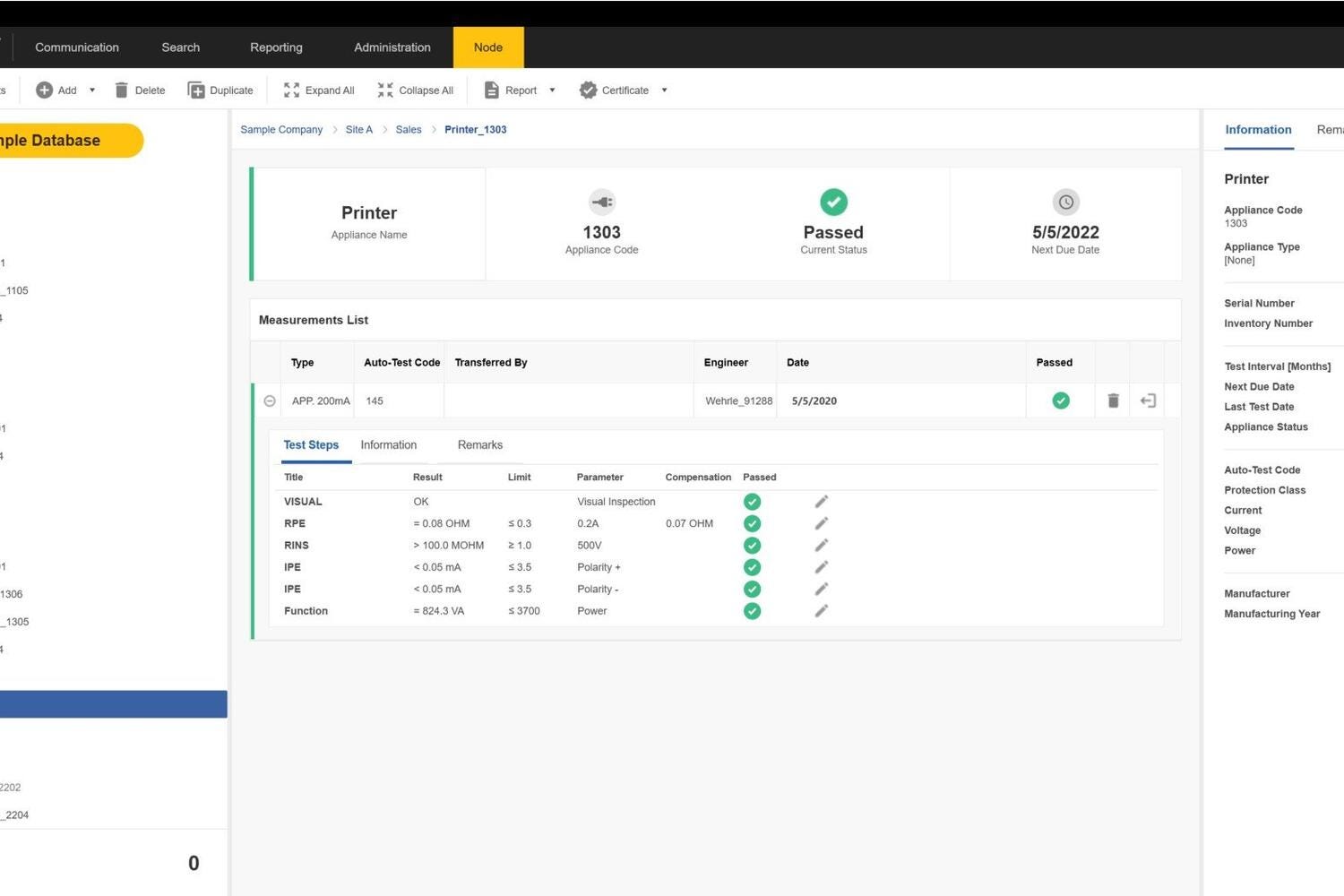Click the export arrow icon in measurement row
Viewport: 1344px width, 896px height.
pyautogui.click(x=1148, y=401)
